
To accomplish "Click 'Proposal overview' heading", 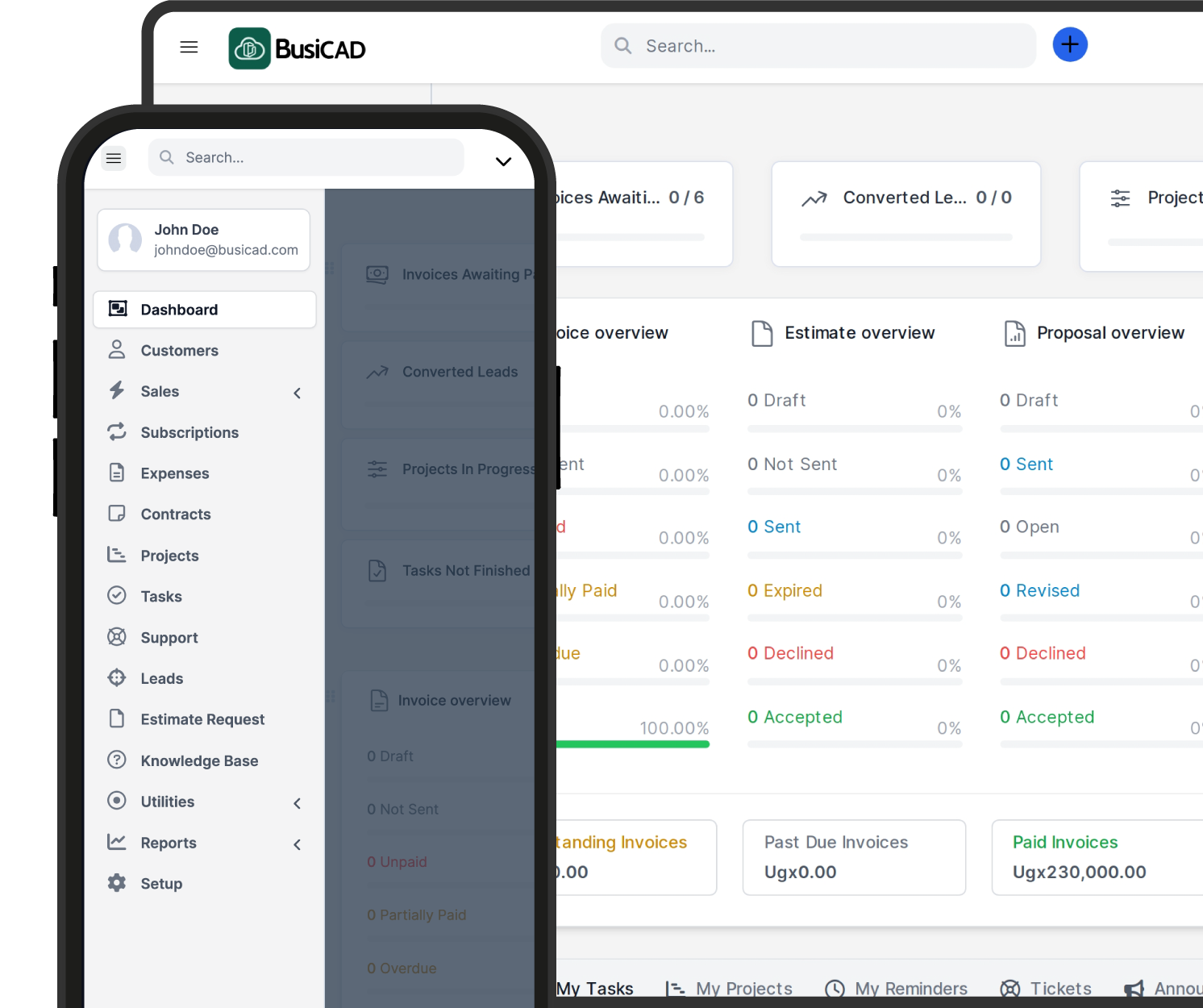I will pos(1110,333).
